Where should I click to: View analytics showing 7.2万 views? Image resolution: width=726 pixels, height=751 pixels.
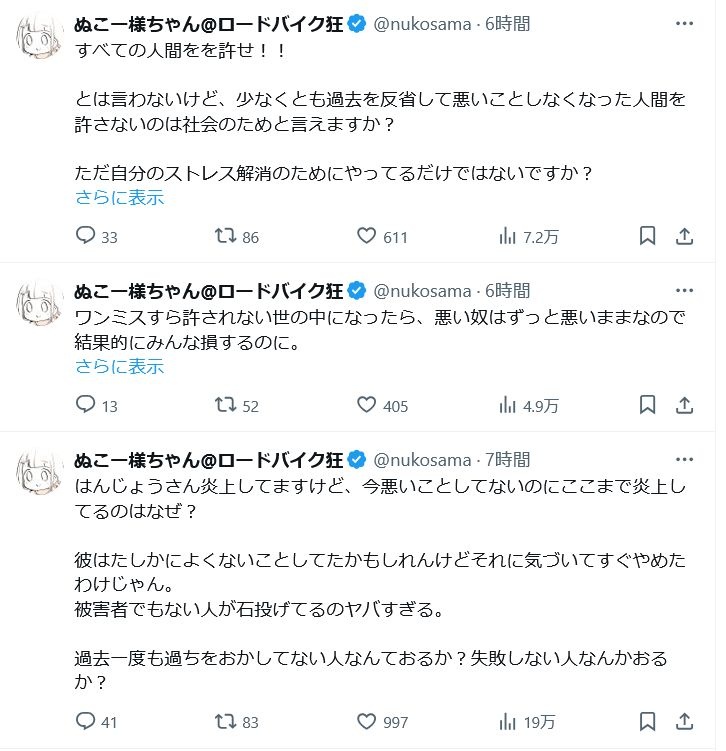click(x=507, y=237)
